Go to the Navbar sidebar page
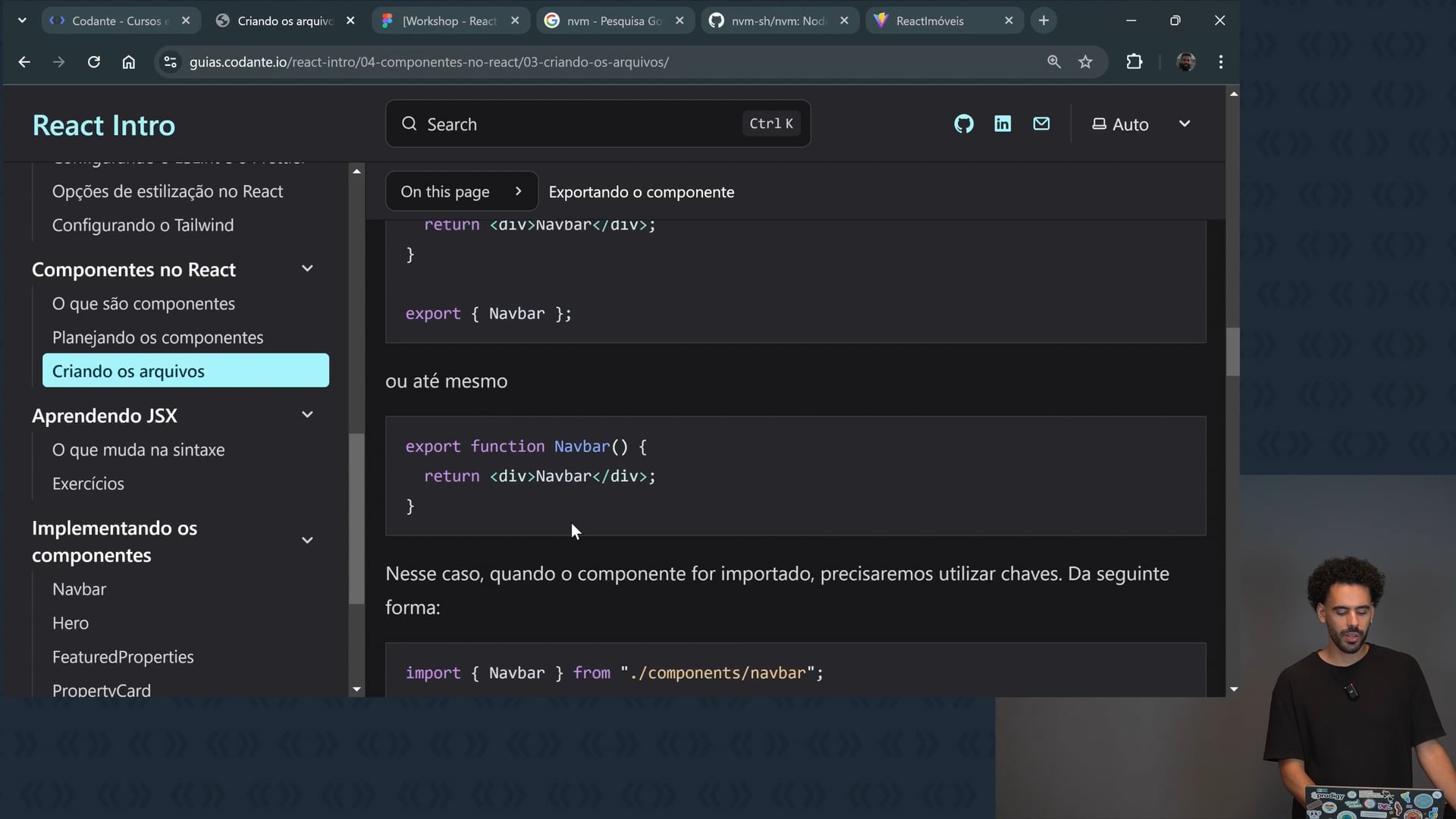Image resolution: width=1456 pixels, height=819 pixels. pyautogui.click(x=79, y=589)
